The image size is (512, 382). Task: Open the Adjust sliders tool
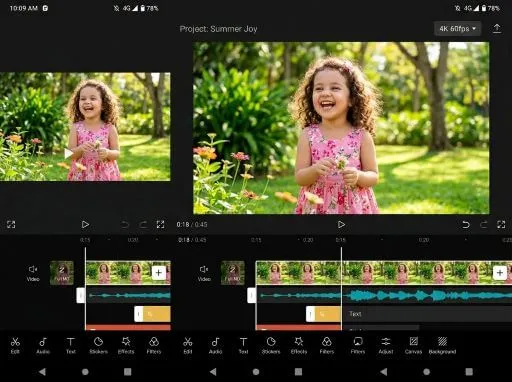pos(386,345)
